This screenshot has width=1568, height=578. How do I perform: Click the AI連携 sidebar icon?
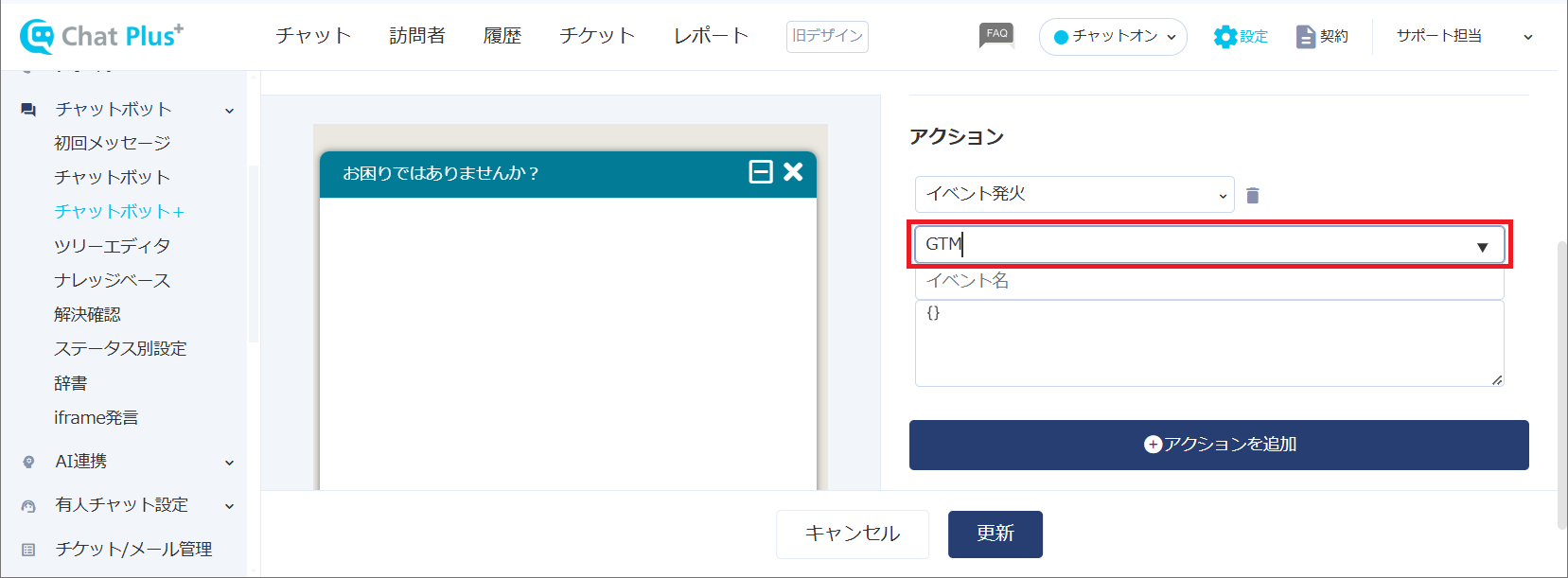click(x=28, y=462)
